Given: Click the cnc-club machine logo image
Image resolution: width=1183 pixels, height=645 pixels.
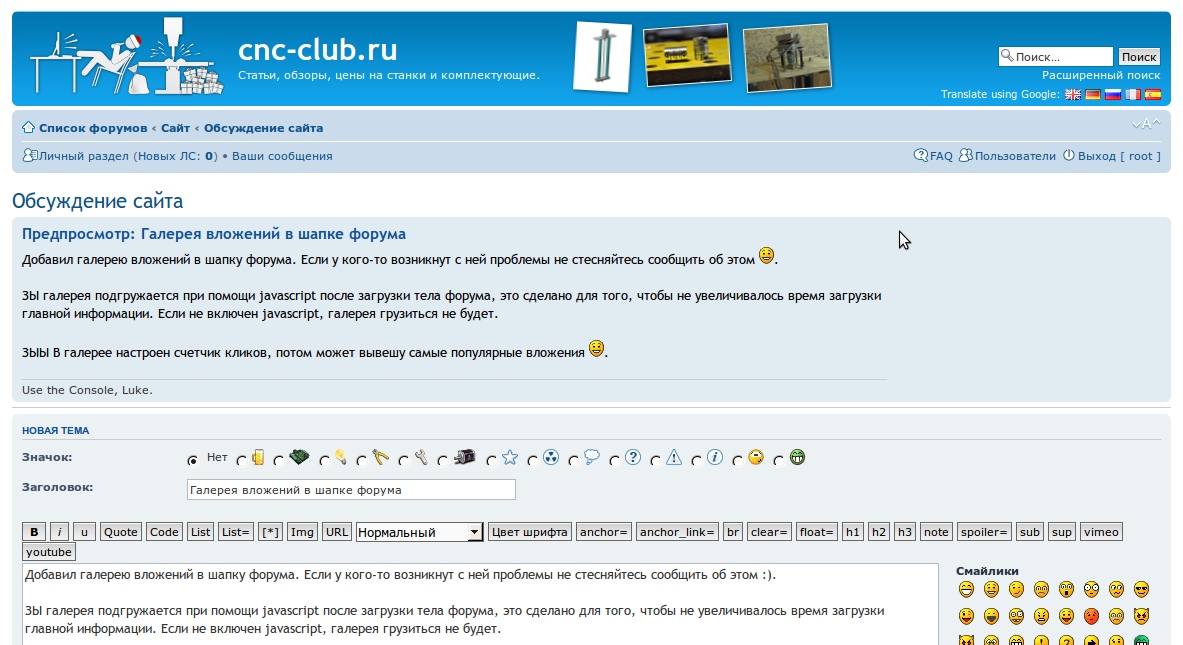Looking at the screenshot, I should pos(126,56).
